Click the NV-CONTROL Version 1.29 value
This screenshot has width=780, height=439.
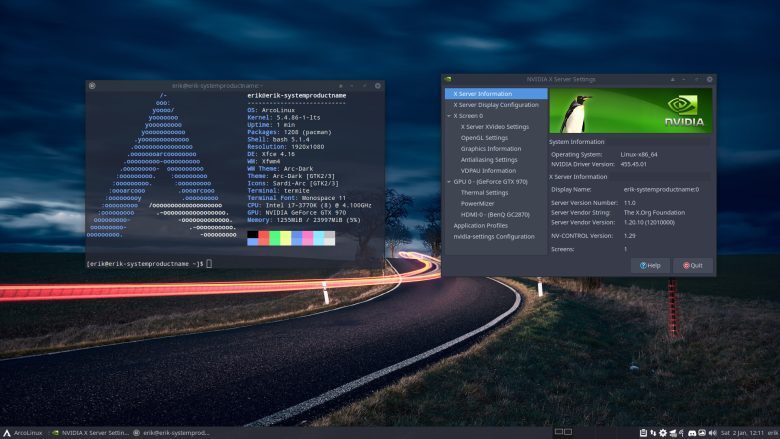(x=629, y=236)
